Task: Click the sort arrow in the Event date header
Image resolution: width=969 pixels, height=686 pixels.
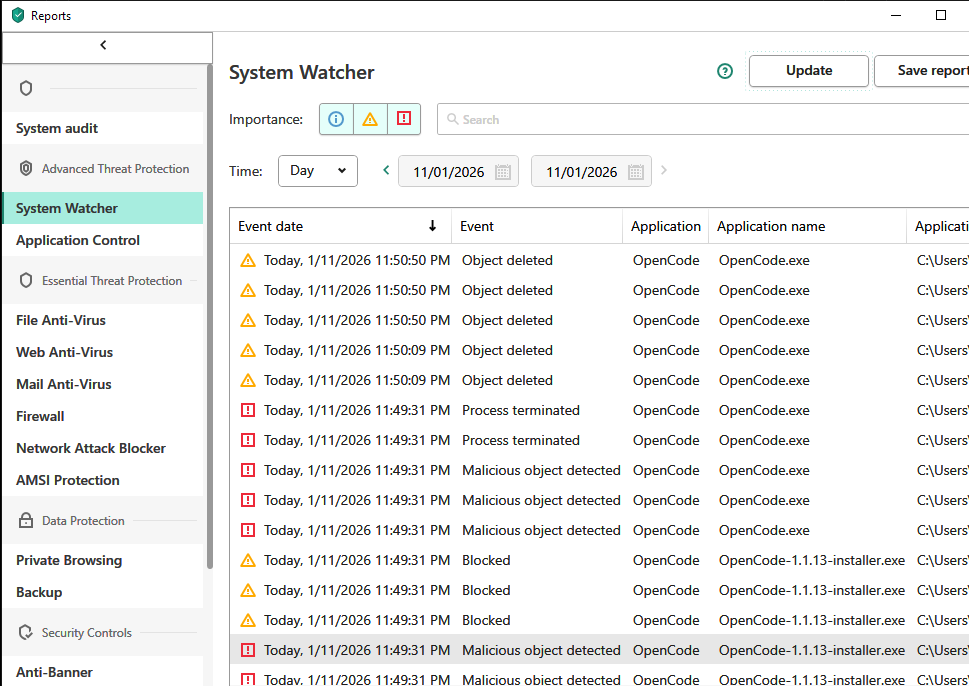Action: 433,226
